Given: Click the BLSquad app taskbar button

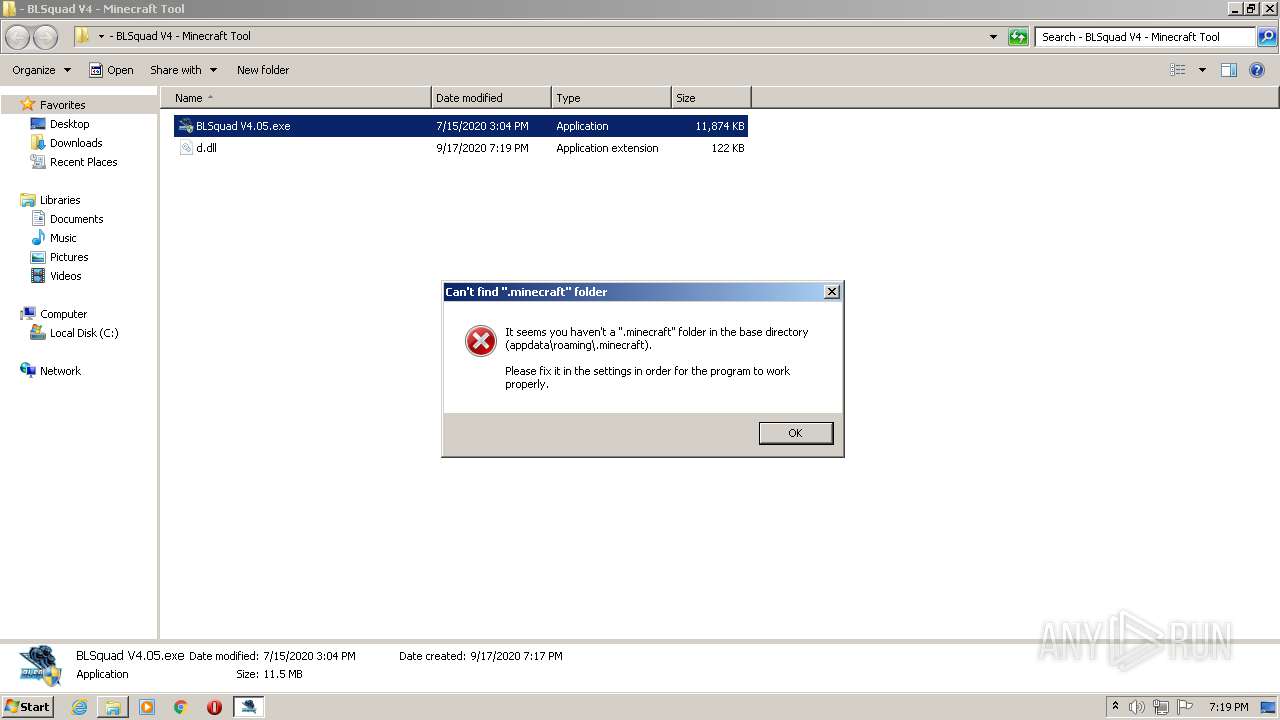Looking at the screenshot, I should 248,706.
